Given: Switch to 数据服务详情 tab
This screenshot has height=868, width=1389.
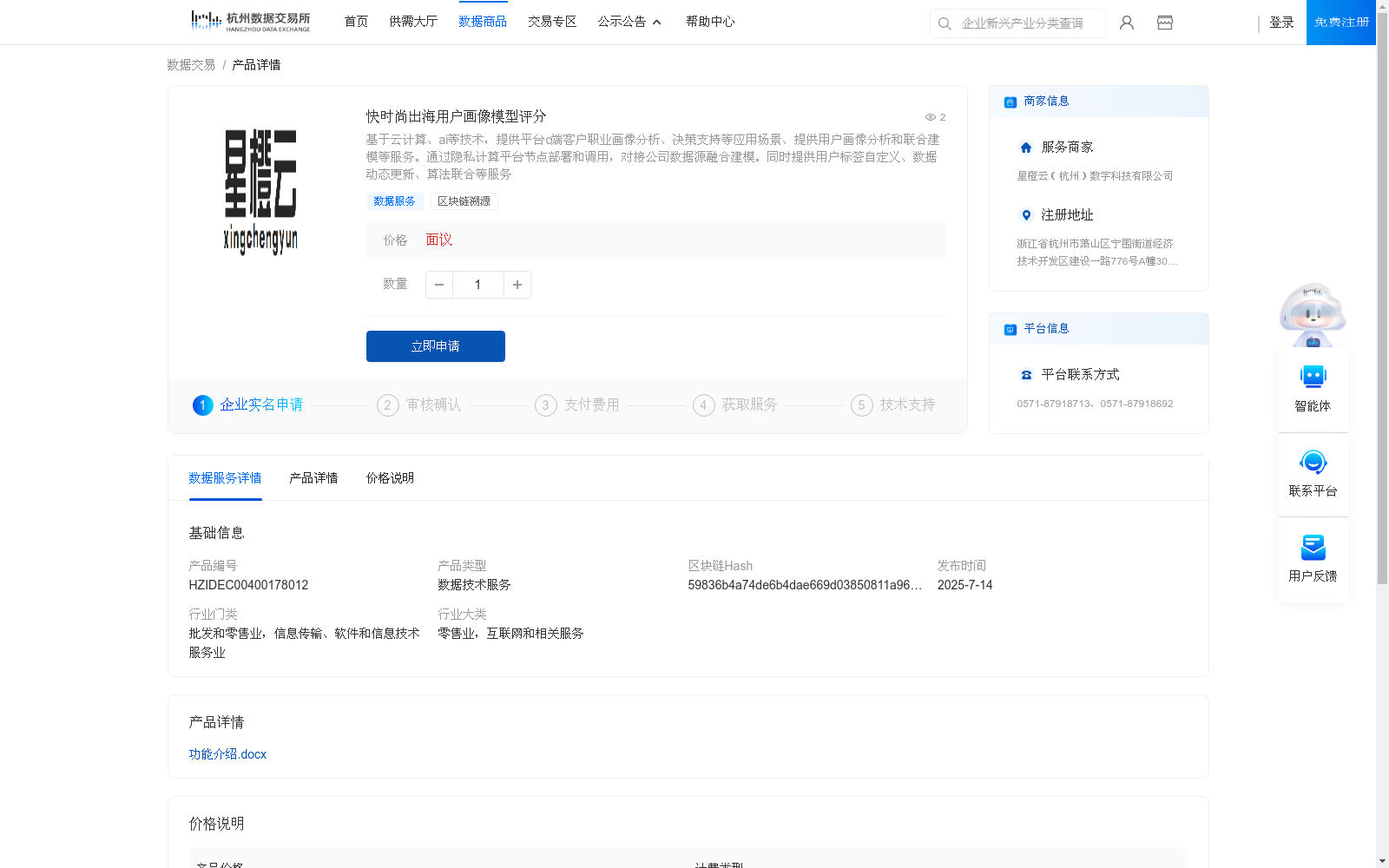Looking at the screenshot, I should point(225,478).
